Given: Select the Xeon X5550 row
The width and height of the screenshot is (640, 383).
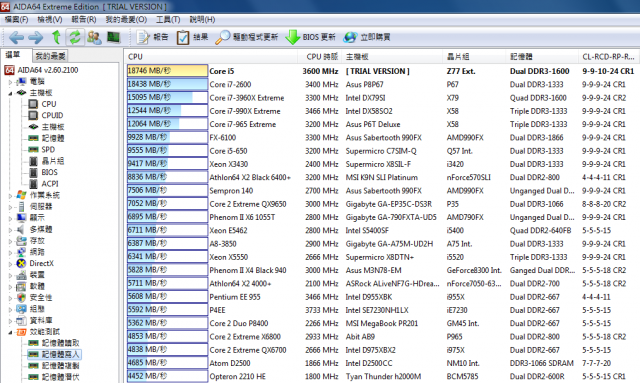Looking at the screenshot, I should tap(382, 257).
